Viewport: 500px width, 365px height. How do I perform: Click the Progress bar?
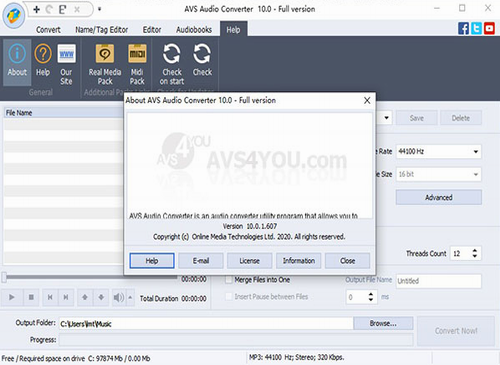236,340
